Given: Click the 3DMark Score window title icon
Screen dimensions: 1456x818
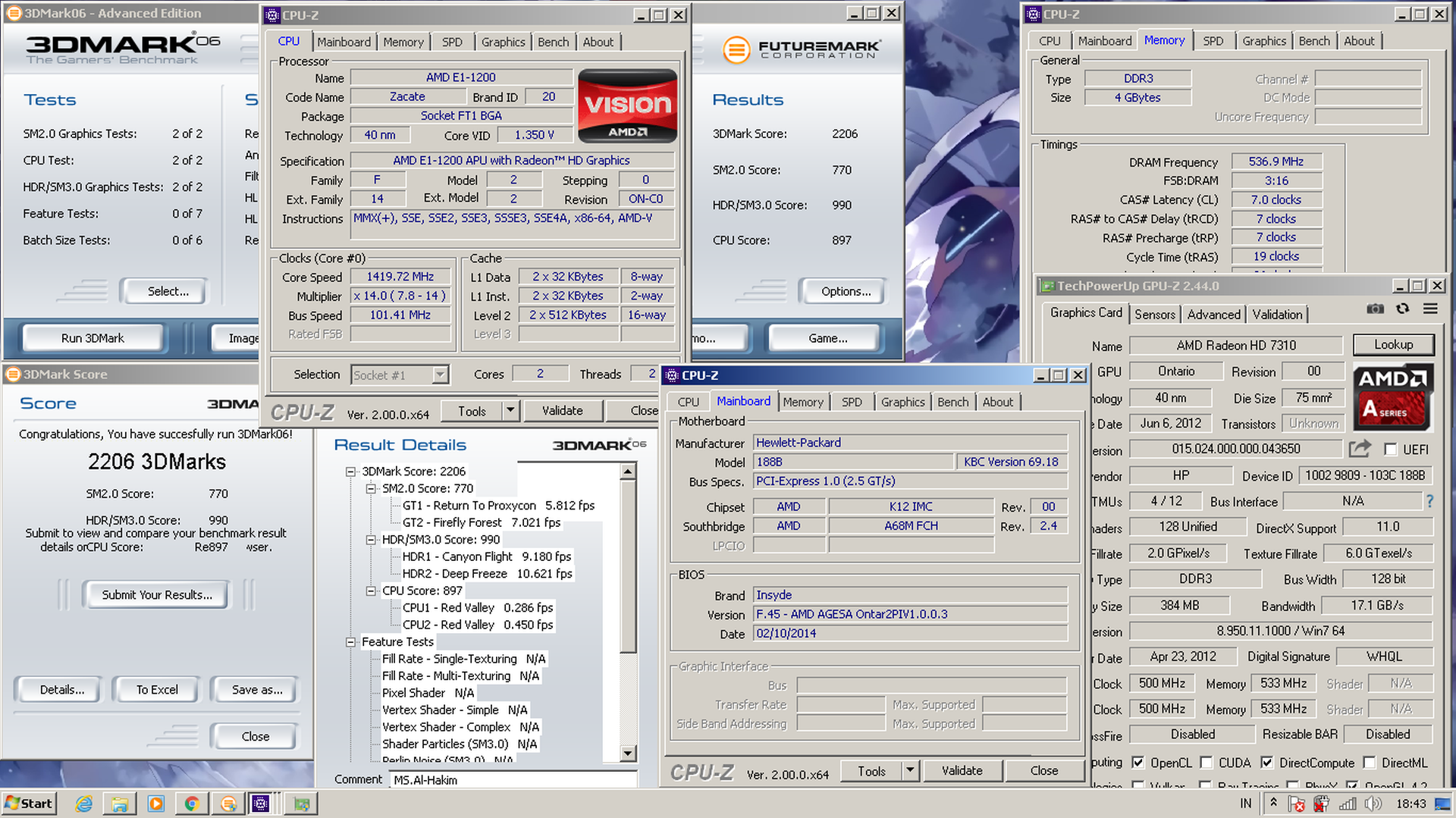Looking at the screenshot, I should pos(13,374).
